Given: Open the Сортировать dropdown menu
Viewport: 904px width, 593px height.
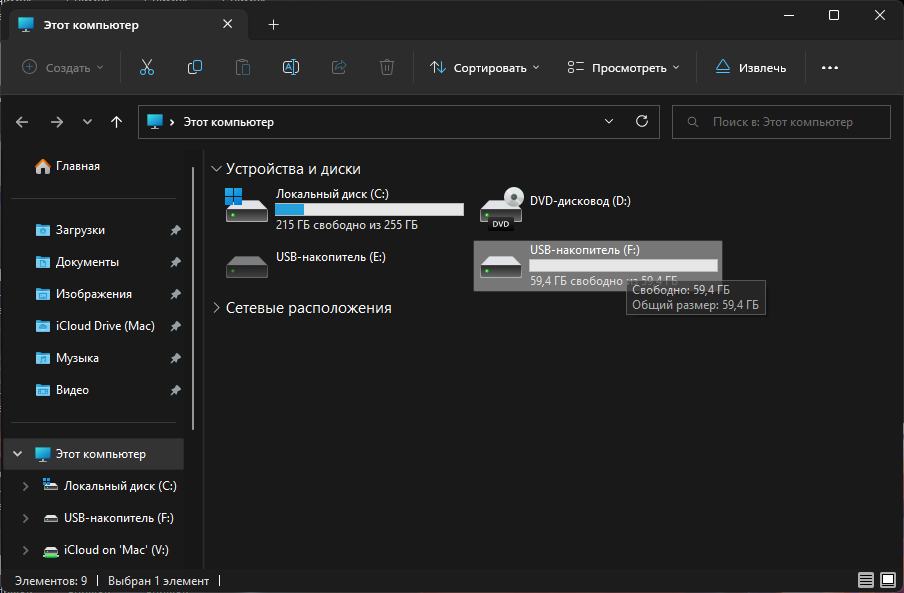Looking at the screenshot, I should pos(485,67).
